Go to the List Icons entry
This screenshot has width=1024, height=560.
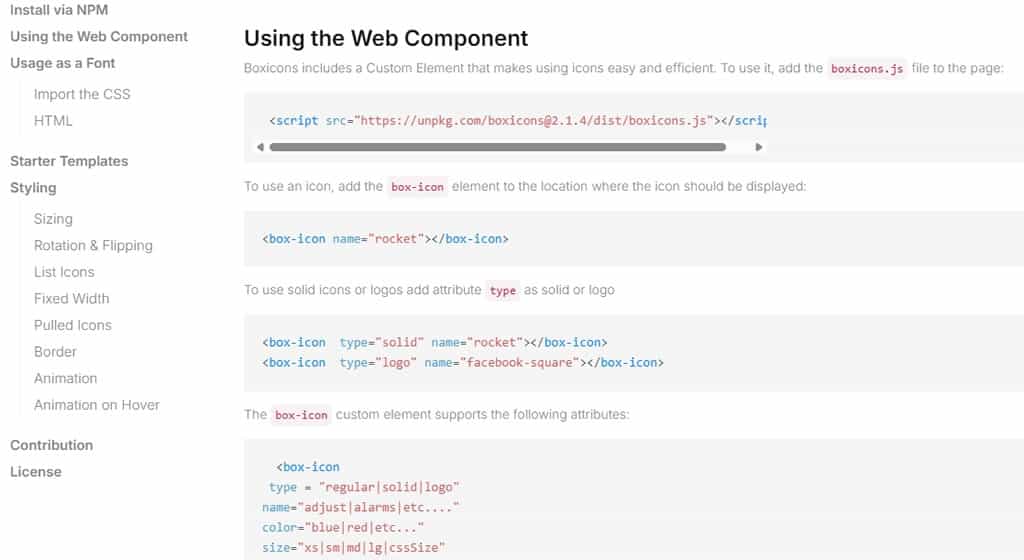pyautogui.click(x=64, y=272)
